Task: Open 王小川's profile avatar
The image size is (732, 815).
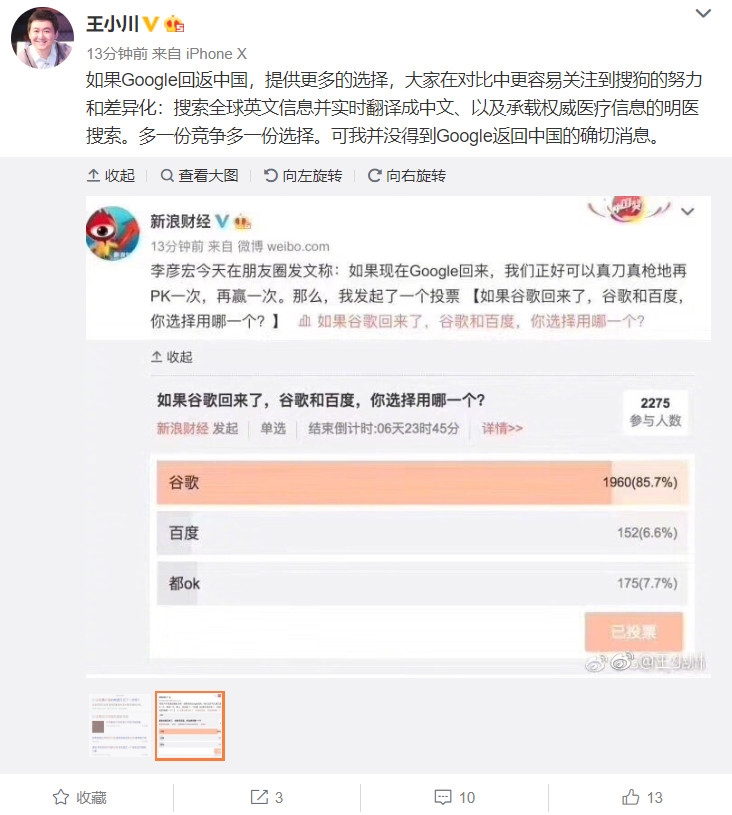Action: (x=43, y=38)
